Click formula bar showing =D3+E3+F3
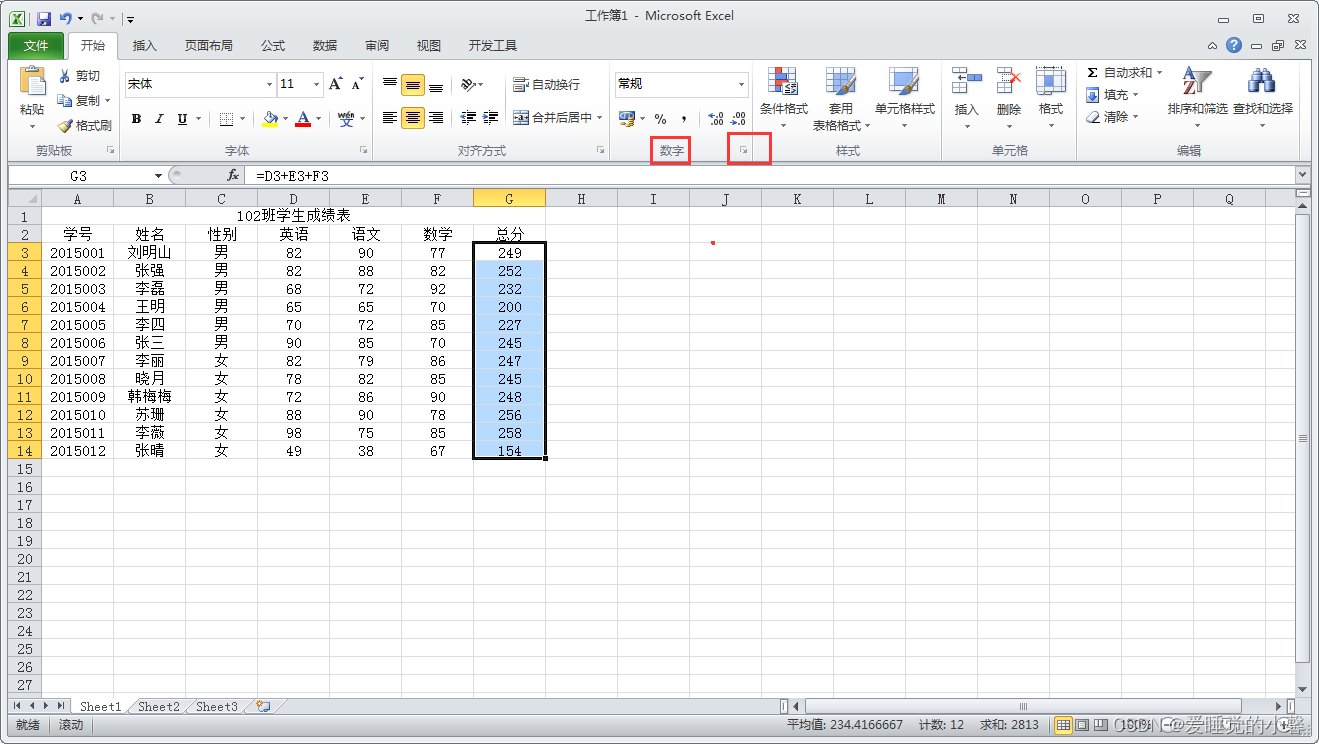This screenshot has width=1319, height=744. 772,176
